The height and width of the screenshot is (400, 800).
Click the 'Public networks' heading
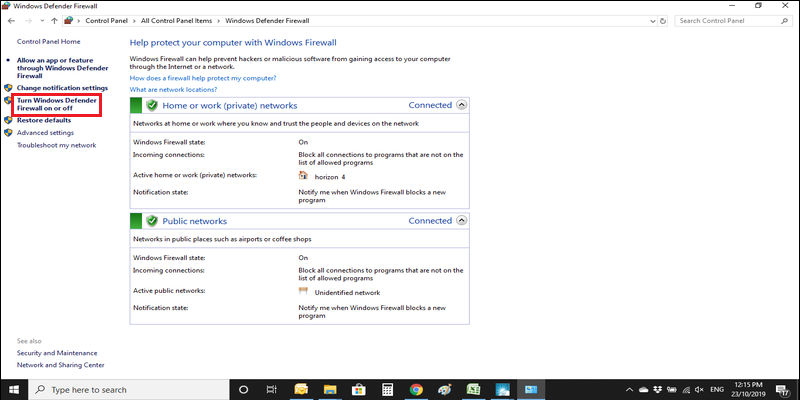(194, 221)
